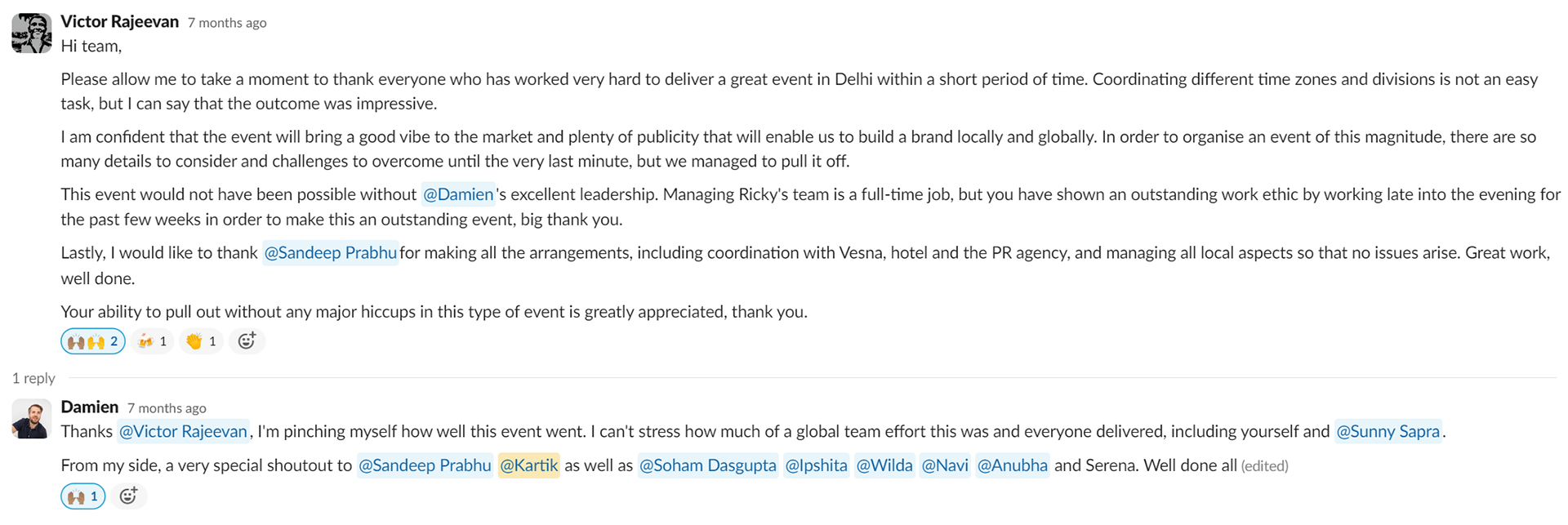Image resolution: width=1568 pixels, height=525 pixels.
Task: Open the @Sandeep Prabhu mention in Victor's message
Action: [330, 253]
